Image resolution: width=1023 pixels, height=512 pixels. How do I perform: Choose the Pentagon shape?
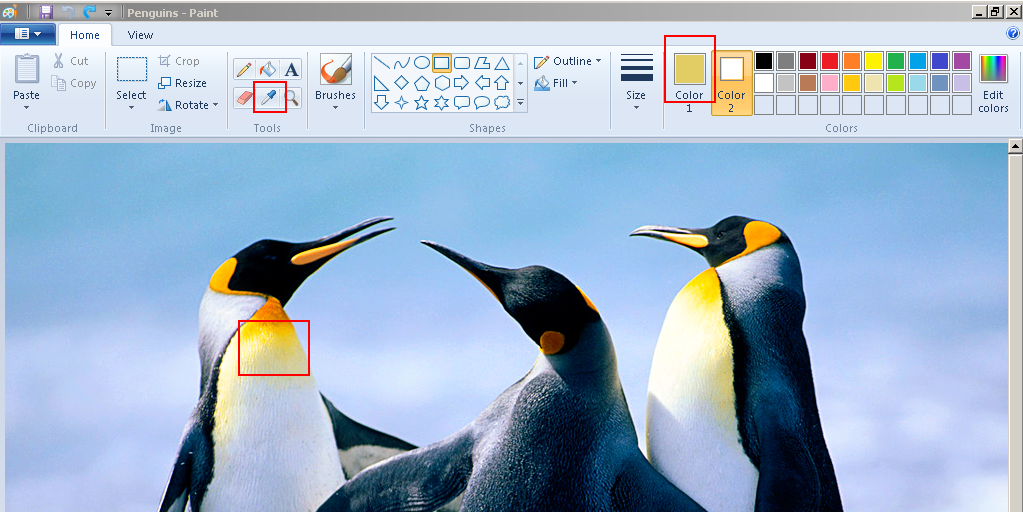(422, 83)
